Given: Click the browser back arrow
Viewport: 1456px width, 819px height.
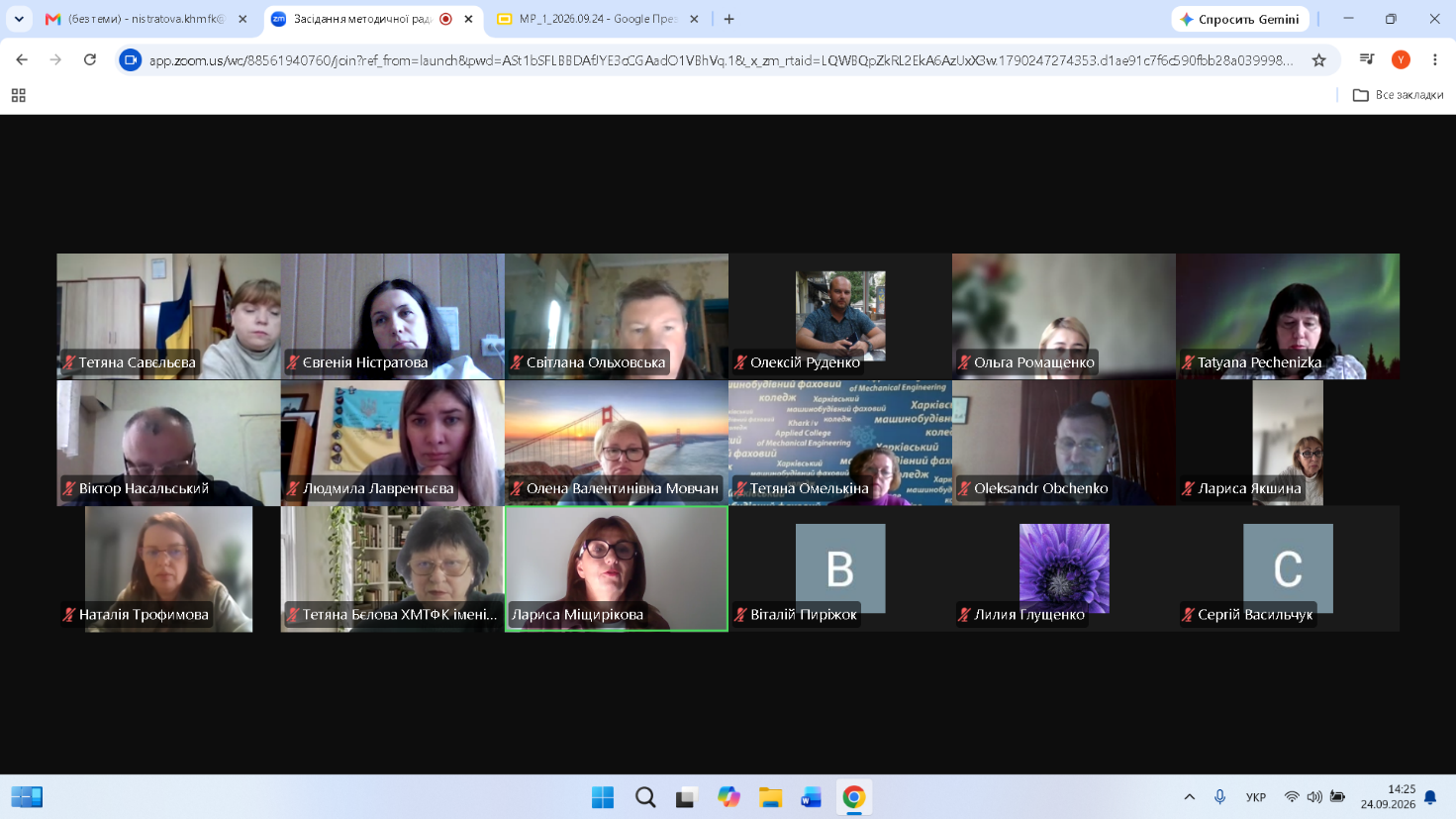Looking at the screenshot, I should click(x=22, y=60).
